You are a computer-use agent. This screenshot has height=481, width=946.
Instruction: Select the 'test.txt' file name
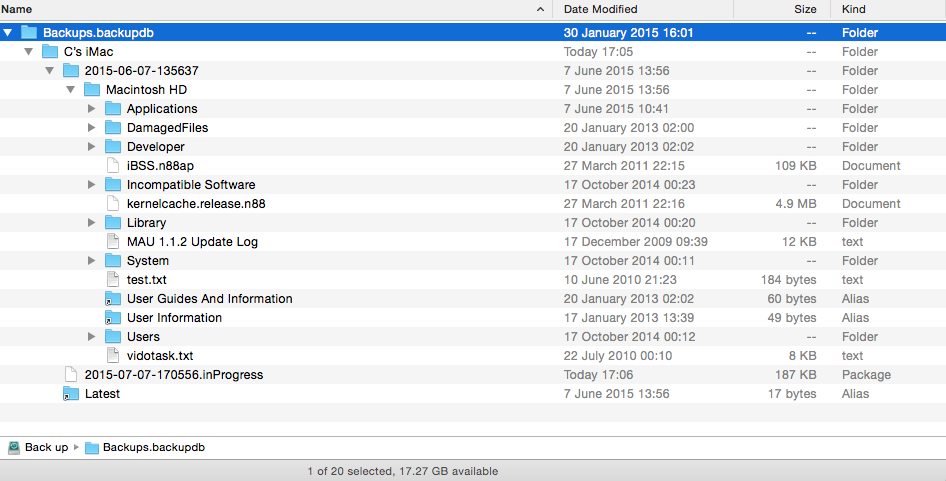[x=147, y=280]
